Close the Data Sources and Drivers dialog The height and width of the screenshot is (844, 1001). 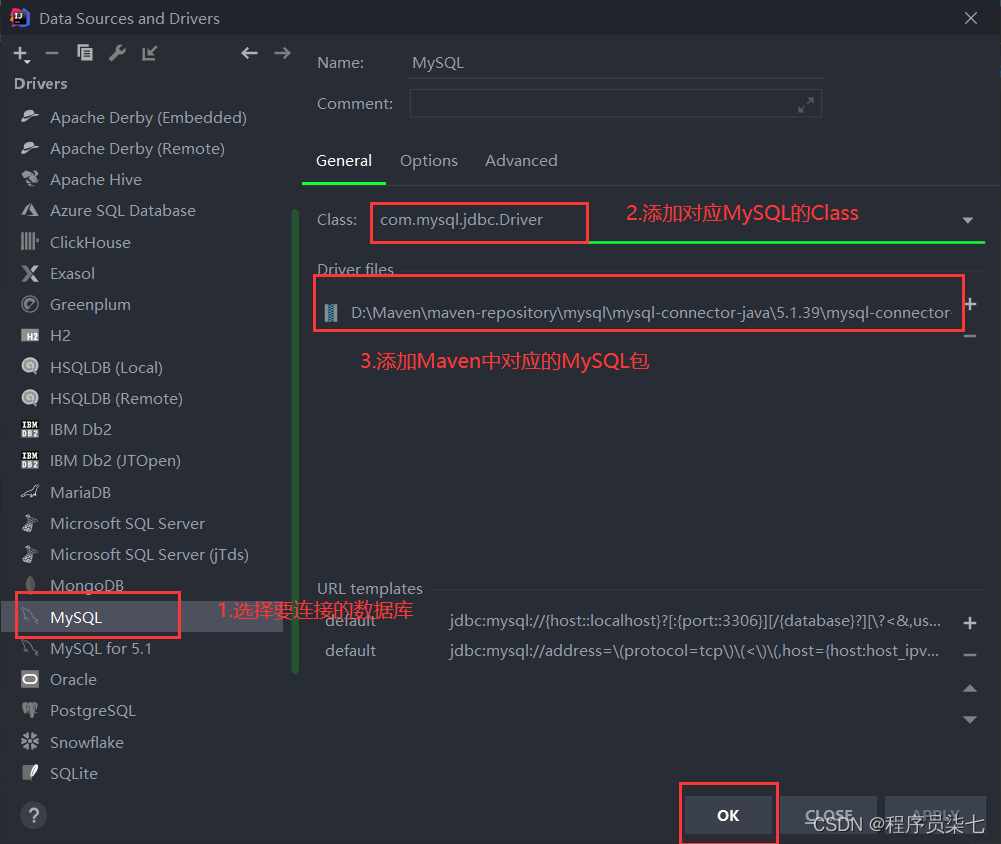[x=971, y=18]
